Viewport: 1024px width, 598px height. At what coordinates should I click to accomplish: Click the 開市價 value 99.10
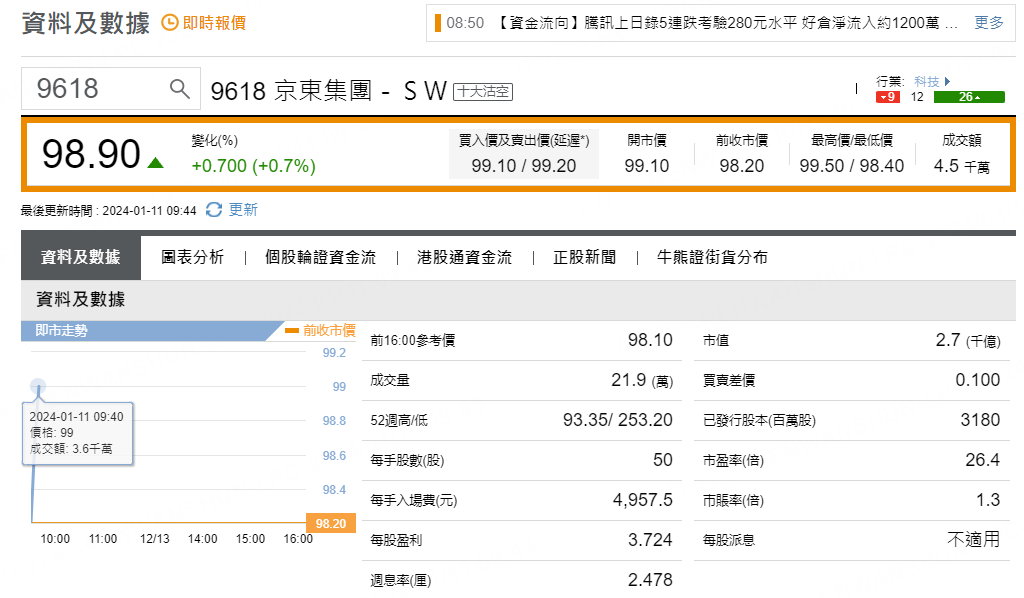click(647, 166)
